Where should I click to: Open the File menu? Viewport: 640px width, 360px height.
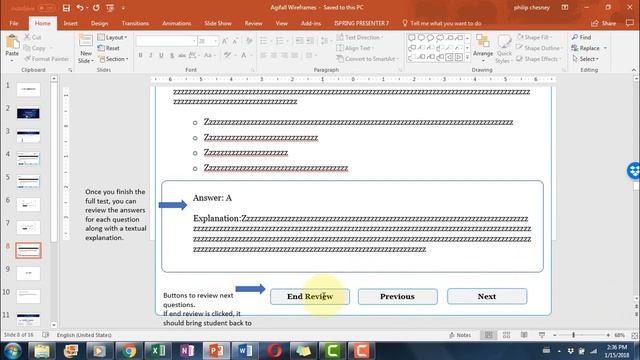point(14,23)
